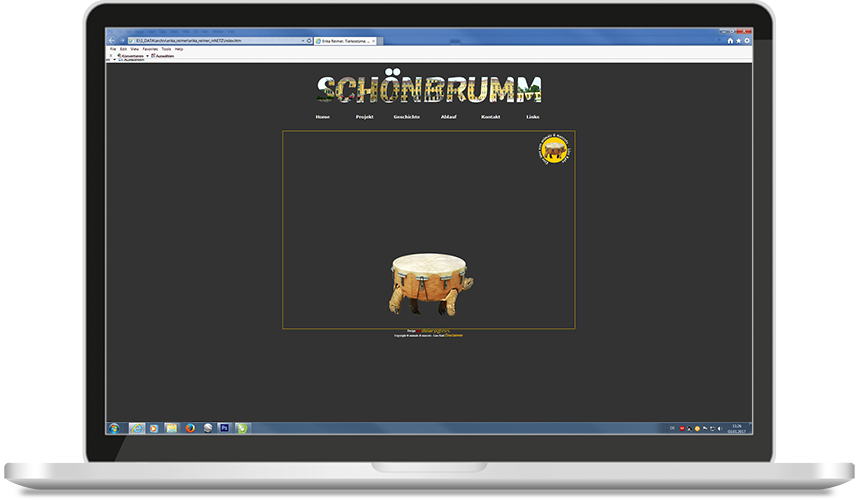
Task: Open the address bar dropdown arrow
Action: (x=303, y=41)
